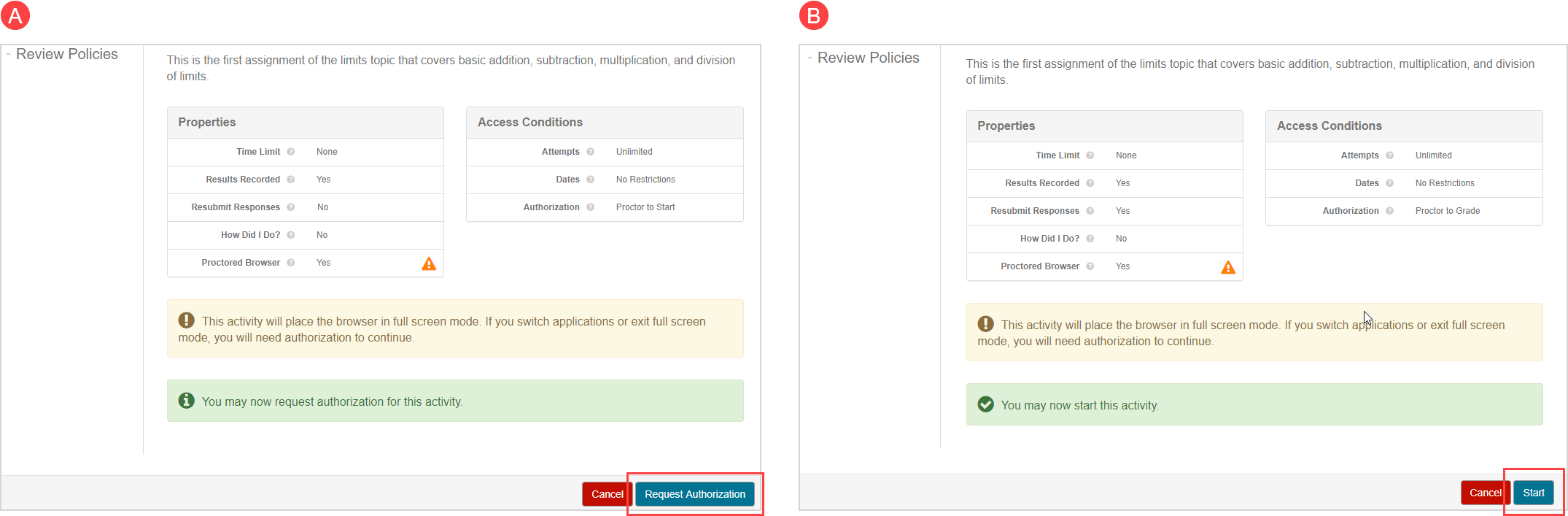
Task: Click the Proctored Browser help icon in panel A
Action: [291, 263]
